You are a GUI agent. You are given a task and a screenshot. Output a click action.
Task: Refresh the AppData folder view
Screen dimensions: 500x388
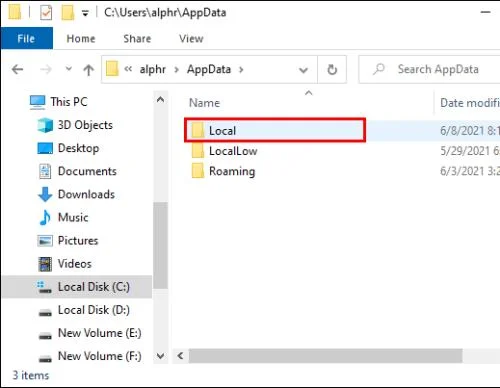coord(332,70)
